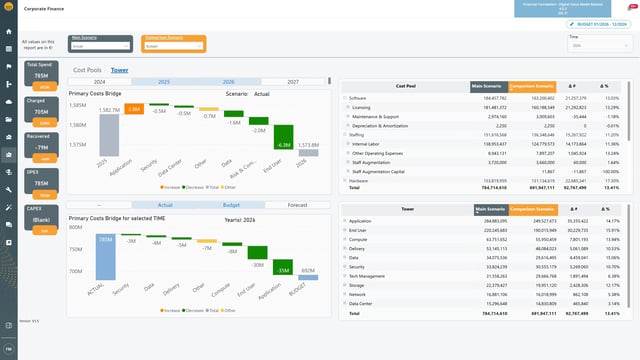Expand the Application tower row
The image size is (640, 360).
click(x=345, y=221)
